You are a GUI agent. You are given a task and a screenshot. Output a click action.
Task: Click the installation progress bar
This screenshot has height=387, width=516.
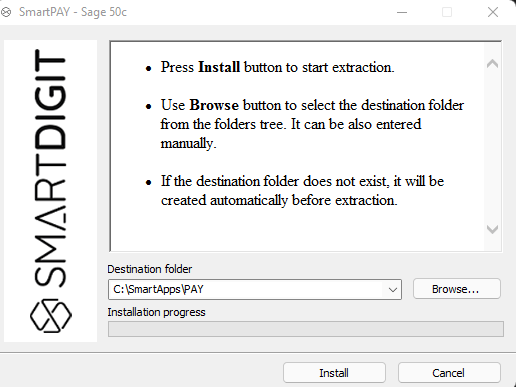[306, 329]
